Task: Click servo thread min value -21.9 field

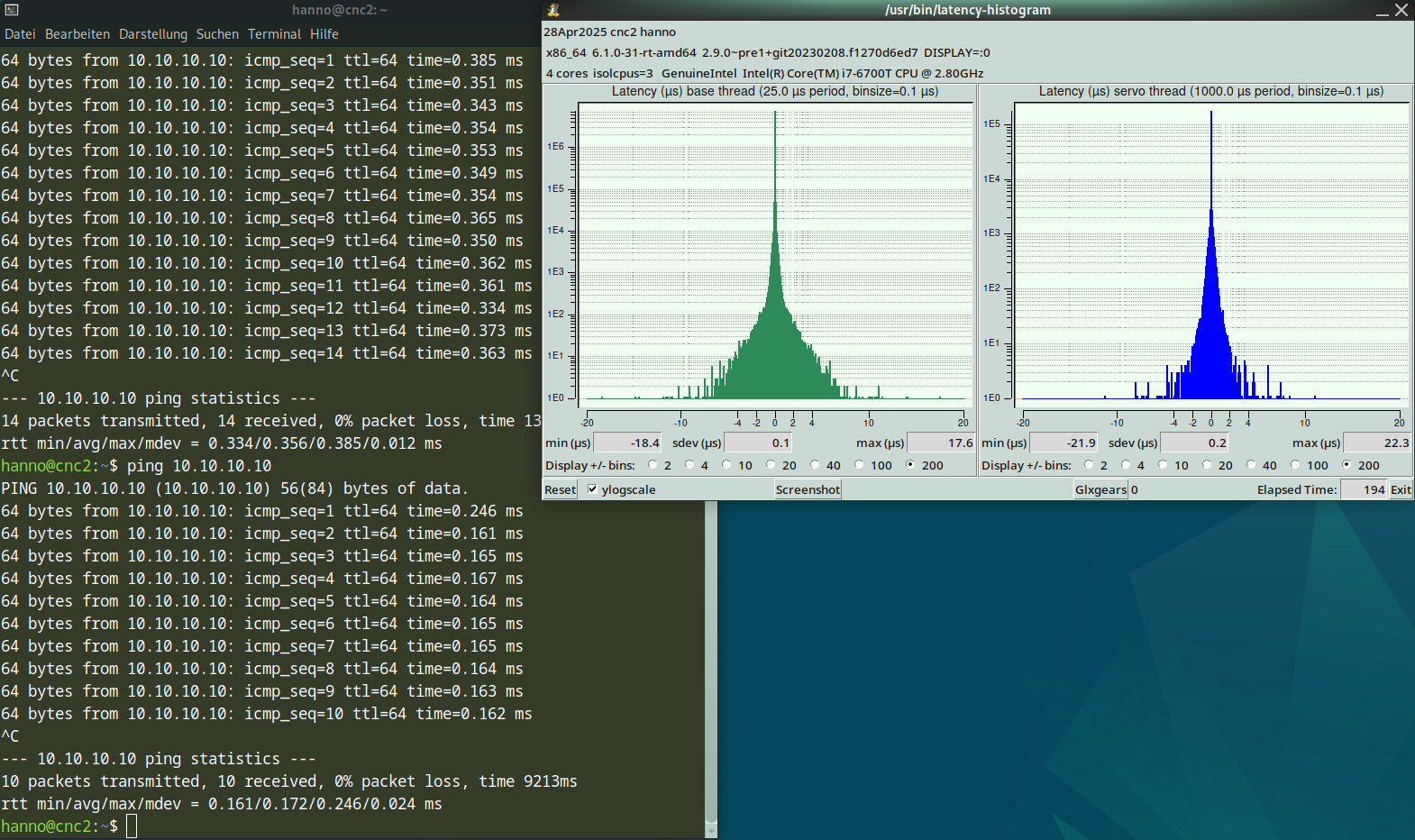Action: 1064,443
